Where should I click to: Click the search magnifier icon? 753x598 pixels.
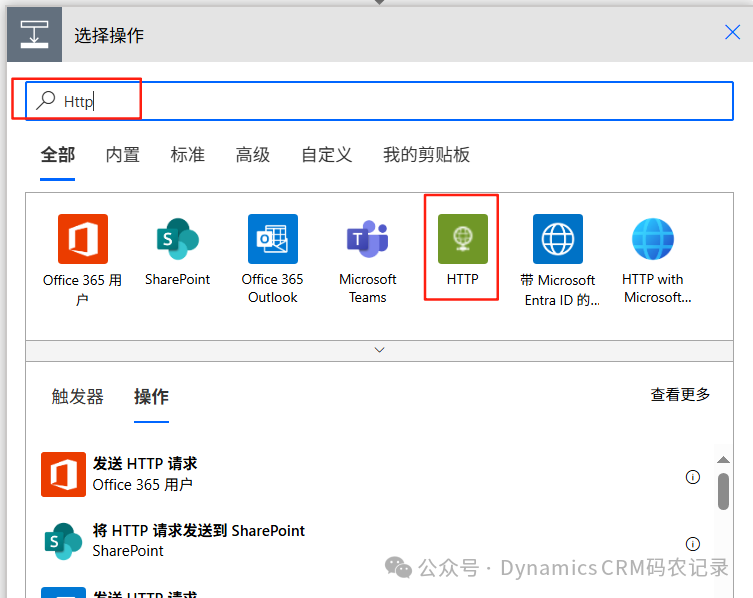point(46,100)
